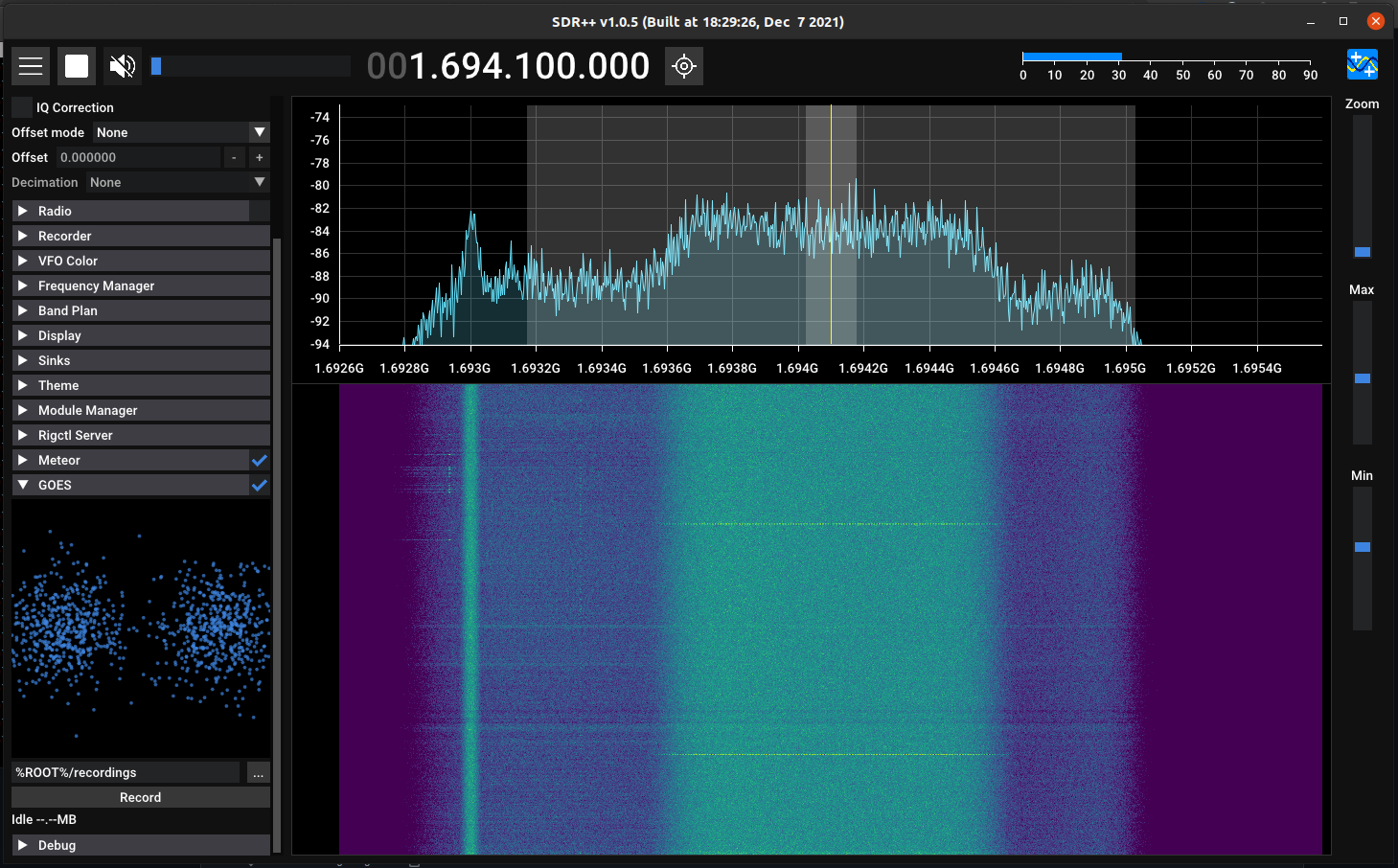Screen dimensions: 1398x868
Task: Click the VFO center line in spectrum
Action: pyautogui.click(x=831, y=224)
